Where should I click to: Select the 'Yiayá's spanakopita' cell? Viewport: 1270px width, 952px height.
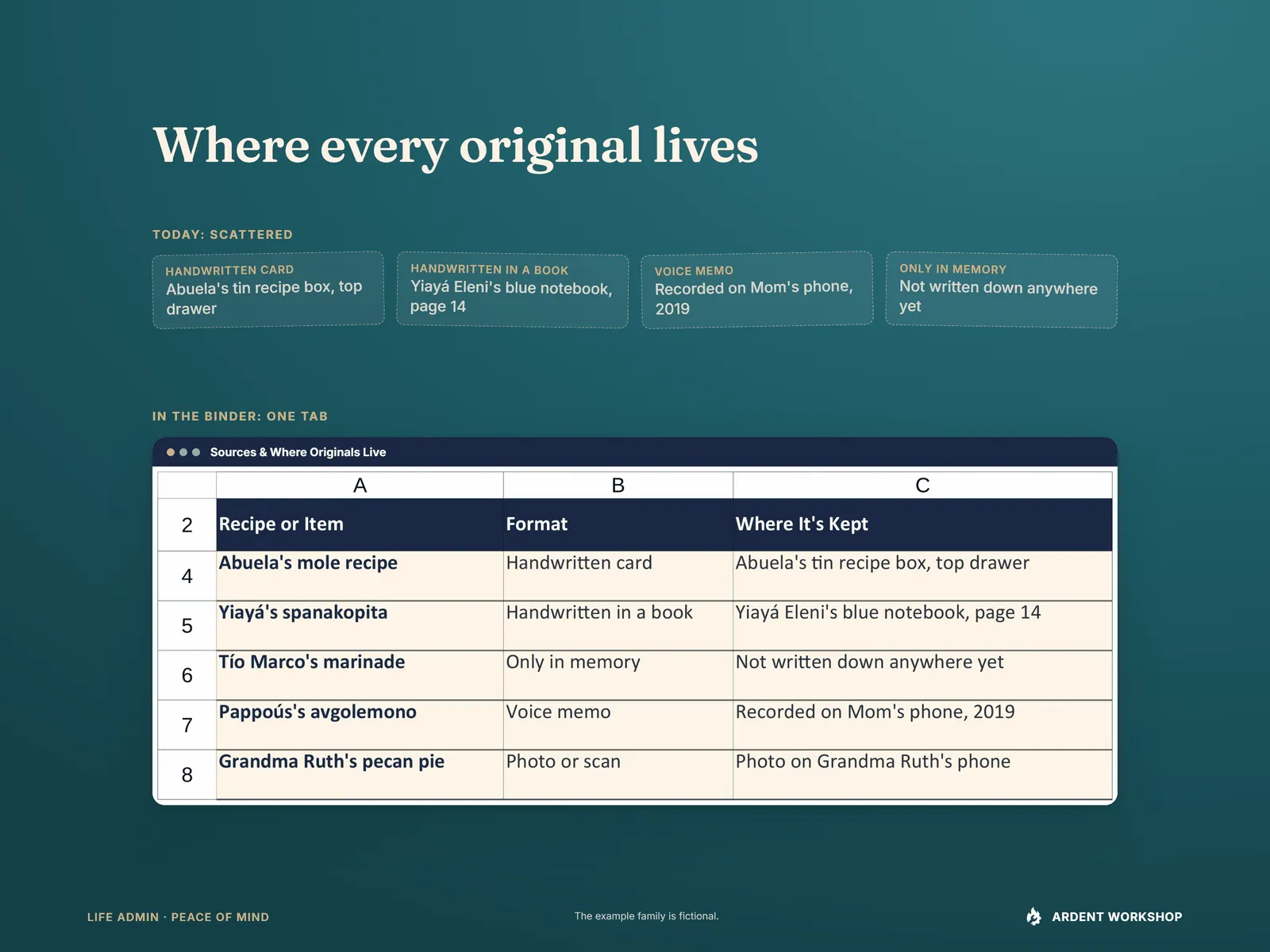point(360,626)
